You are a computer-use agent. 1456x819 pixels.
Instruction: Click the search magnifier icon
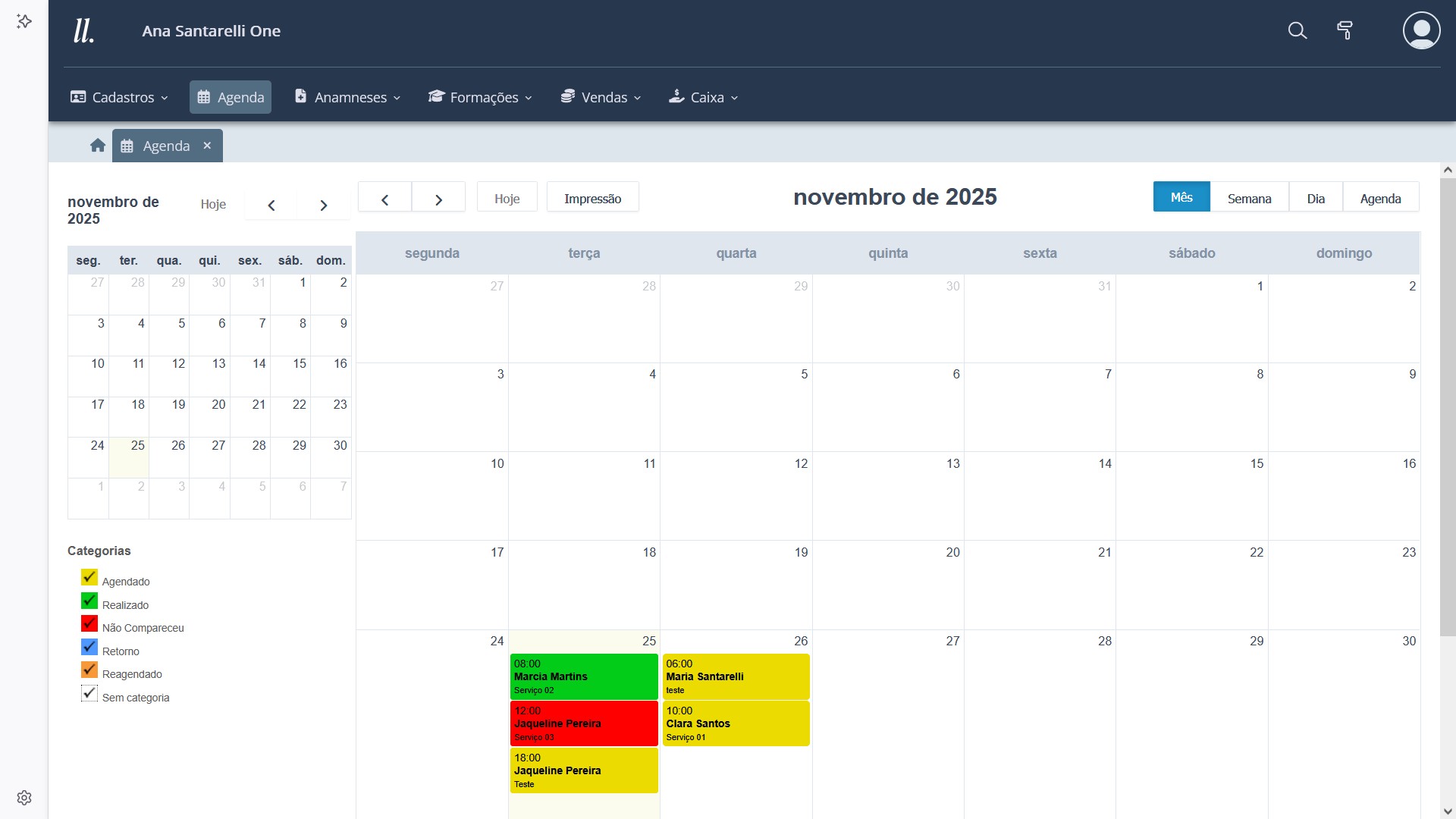pos(1298,30)
